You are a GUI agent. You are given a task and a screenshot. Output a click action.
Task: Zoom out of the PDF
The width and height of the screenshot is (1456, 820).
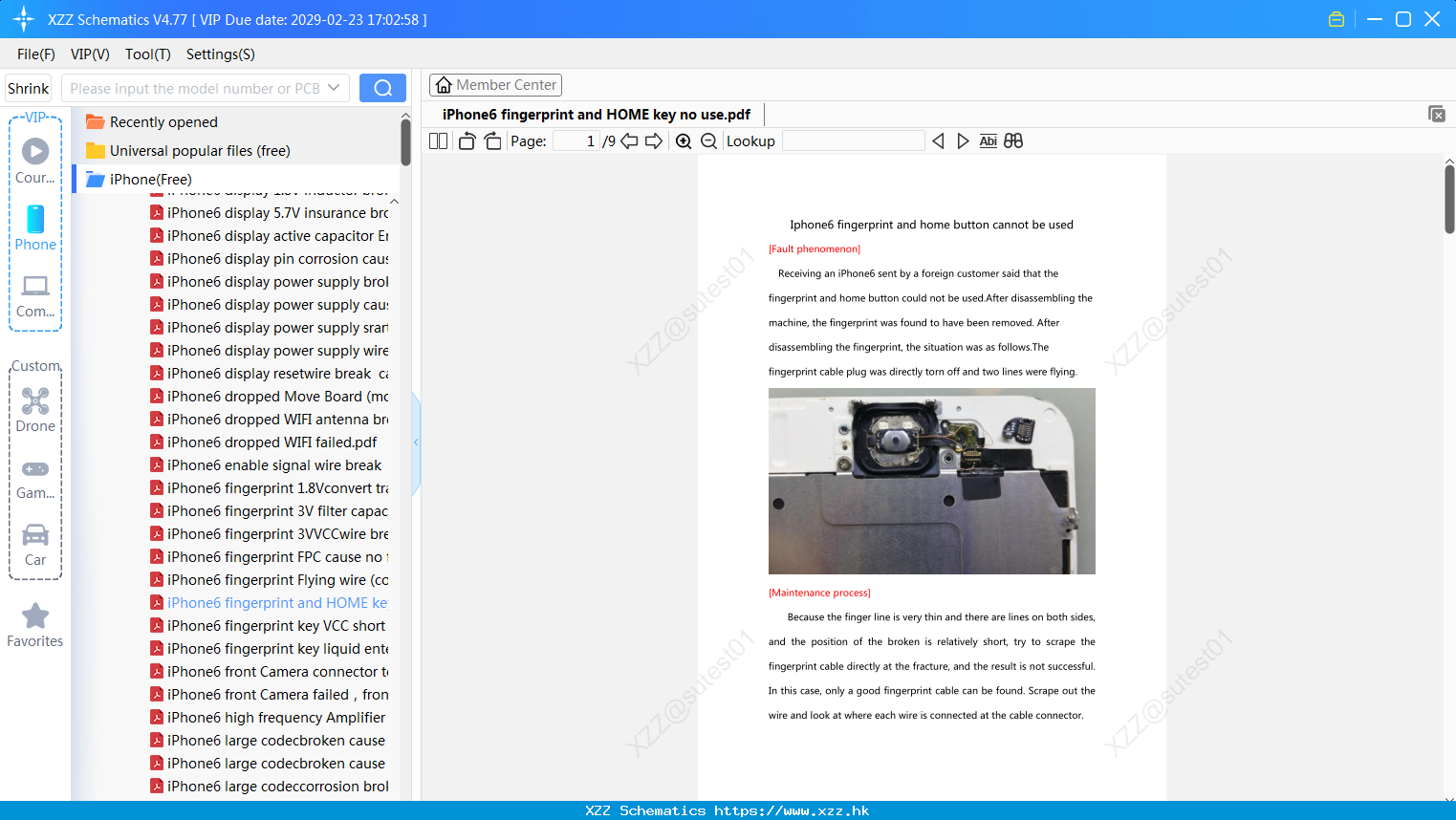708,140
